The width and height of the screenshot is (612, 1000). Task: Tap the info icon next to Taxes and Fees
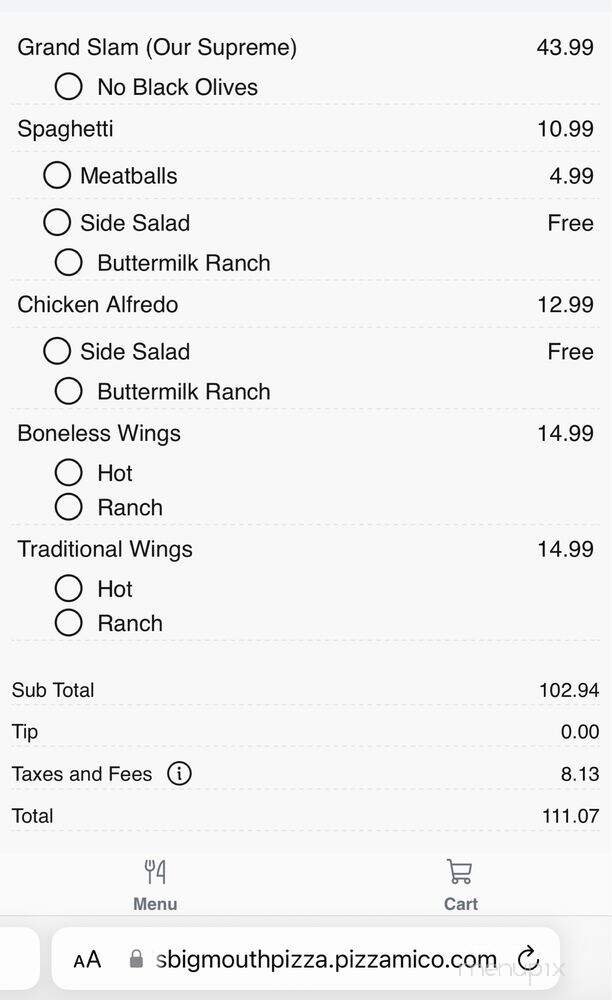click(178, 773)
